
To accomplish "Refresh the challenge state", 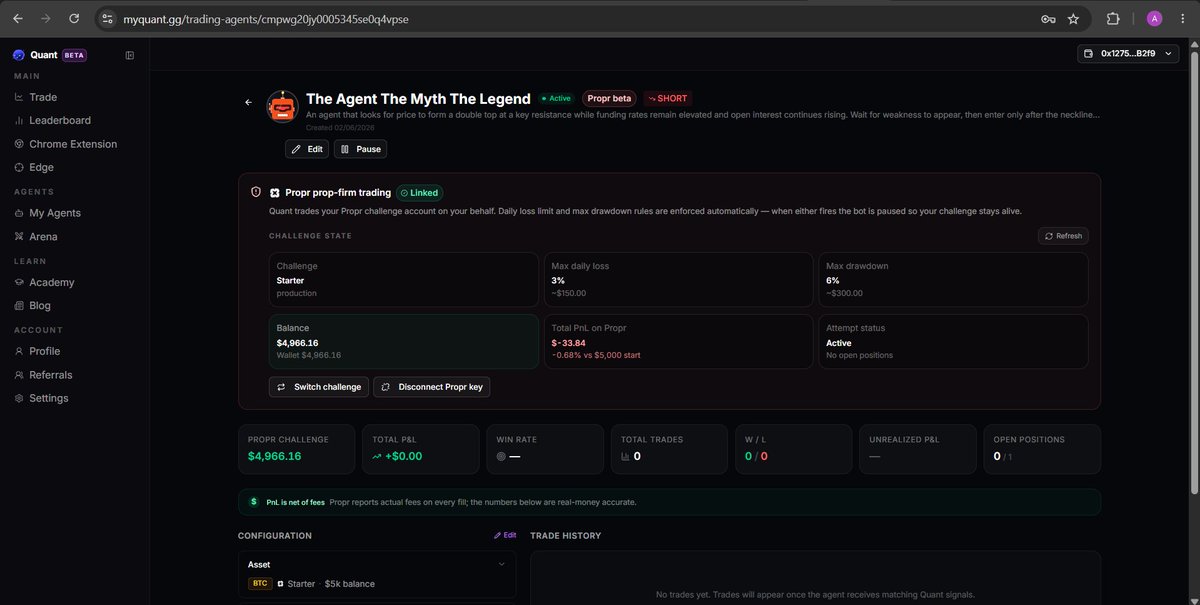I will [1063, 236].
